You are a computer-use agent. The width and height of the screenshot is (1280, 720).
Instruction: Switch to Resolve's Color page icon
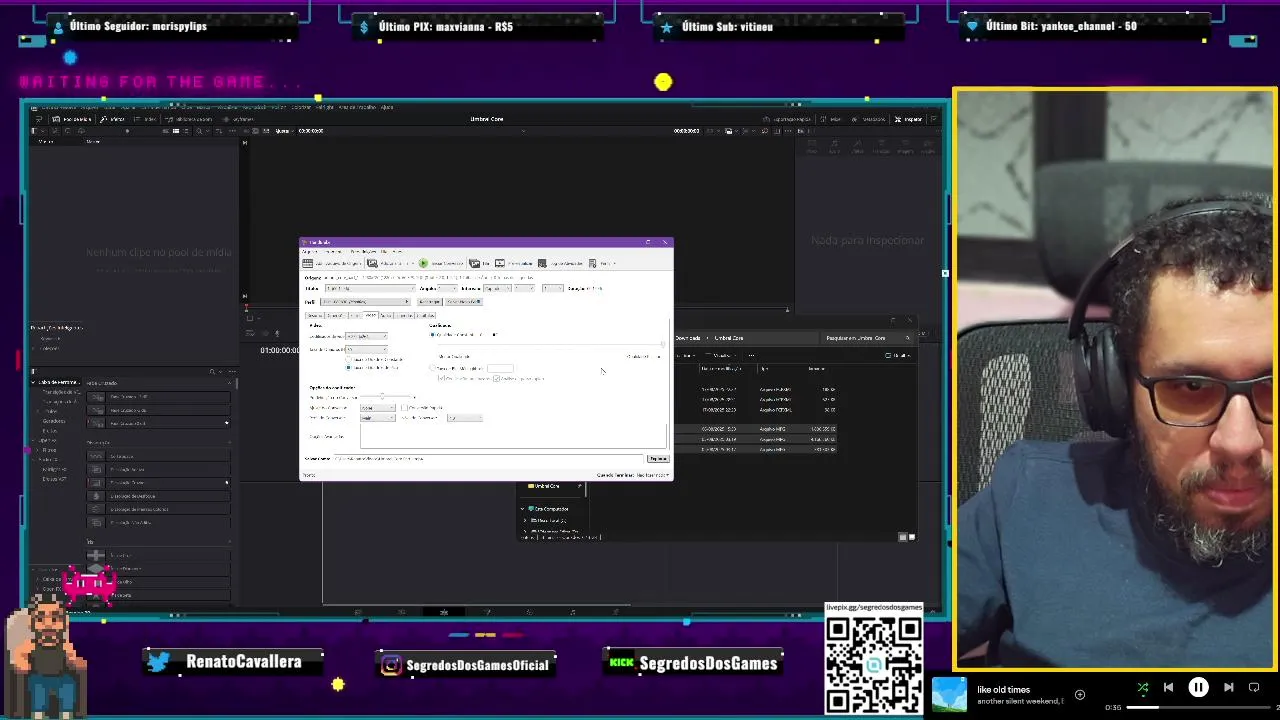point(530,612)
